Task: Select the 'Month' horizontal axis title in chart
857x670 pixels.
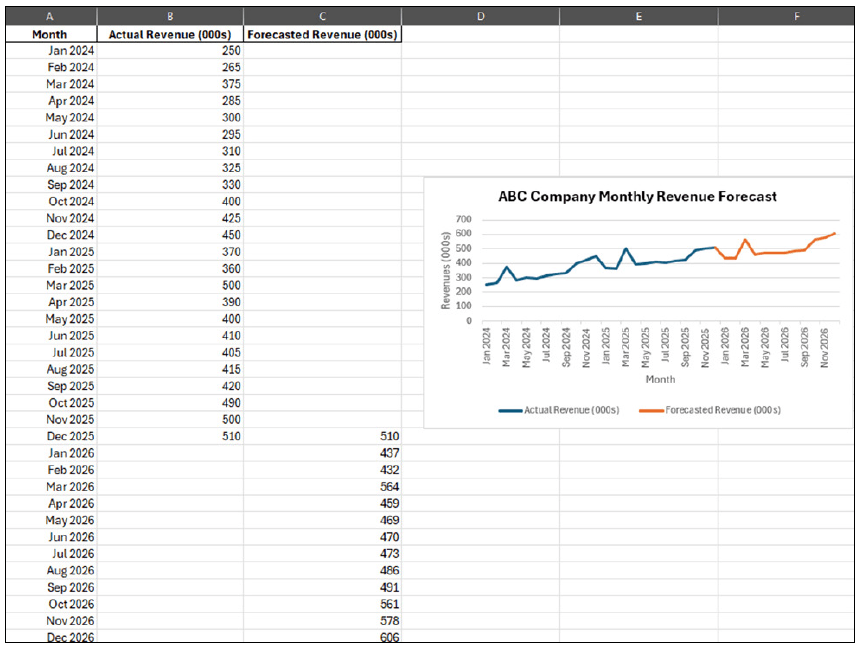Action: [x=660, y=380]
